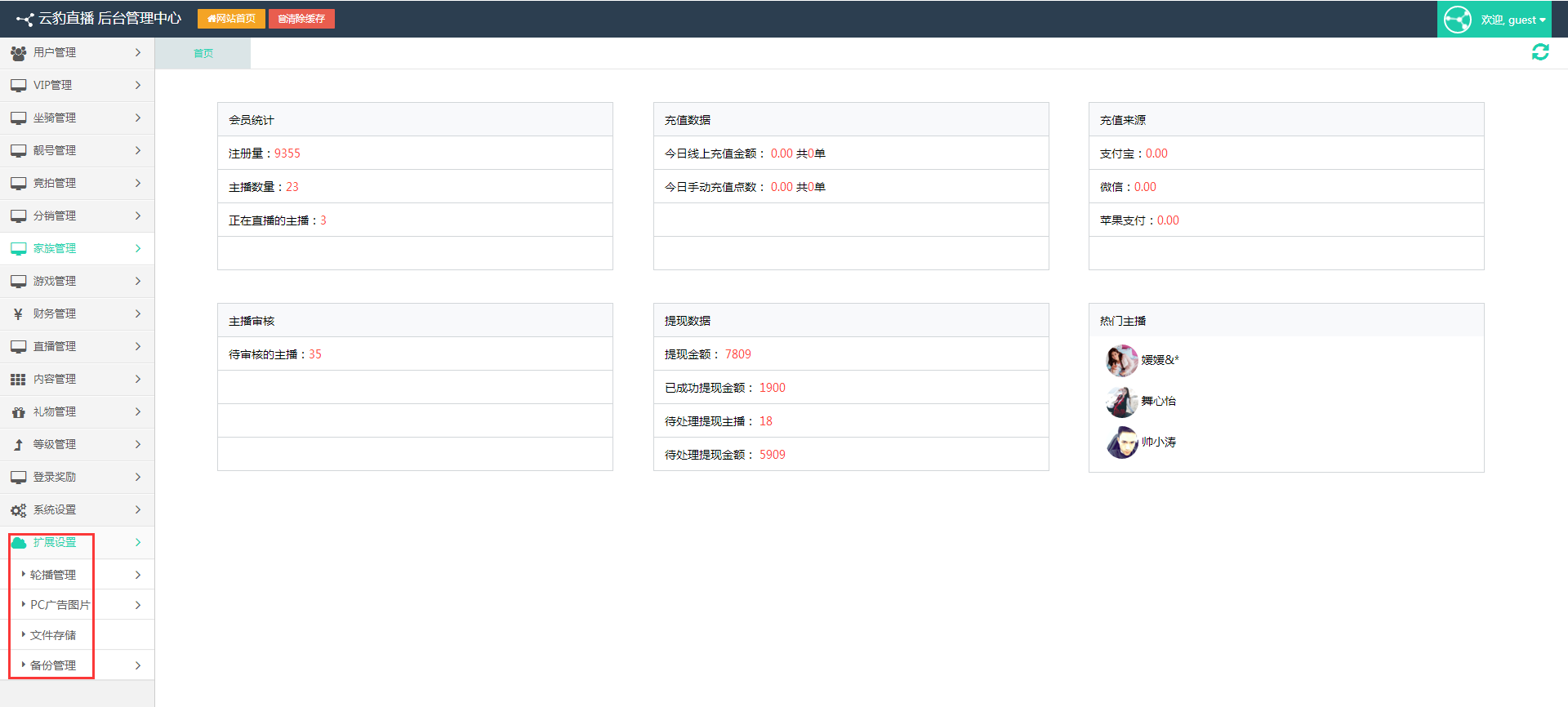This screenshot has height=707, width=1568.
Task: Click the guest user avatar icon
Action: coord(1458,20)
